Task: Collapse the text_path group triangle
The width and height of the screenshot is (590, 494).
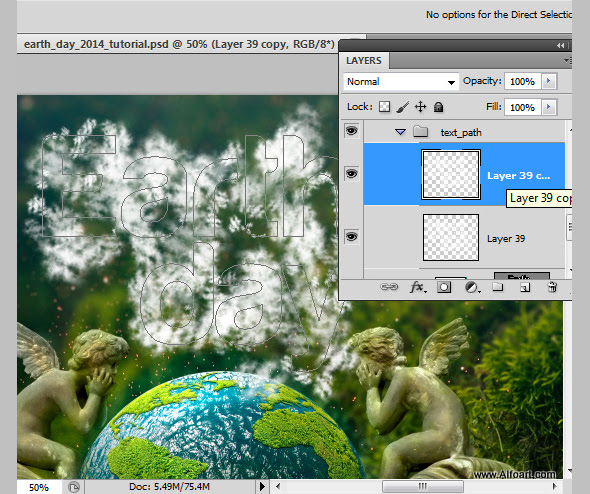Action: [x=400, y=132]
